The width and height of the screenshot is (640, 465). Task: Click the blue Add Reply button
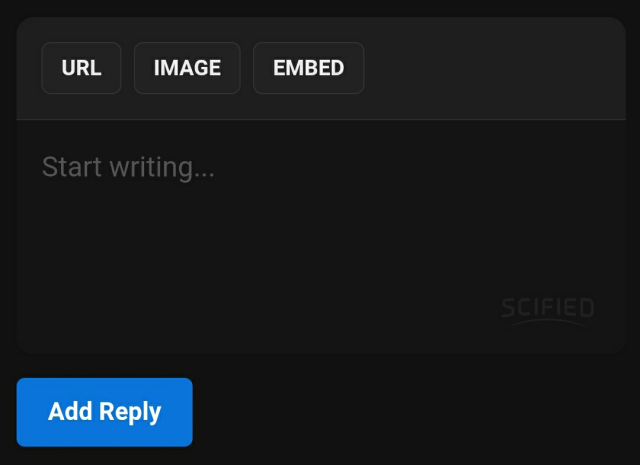click(x=104, y=412)
